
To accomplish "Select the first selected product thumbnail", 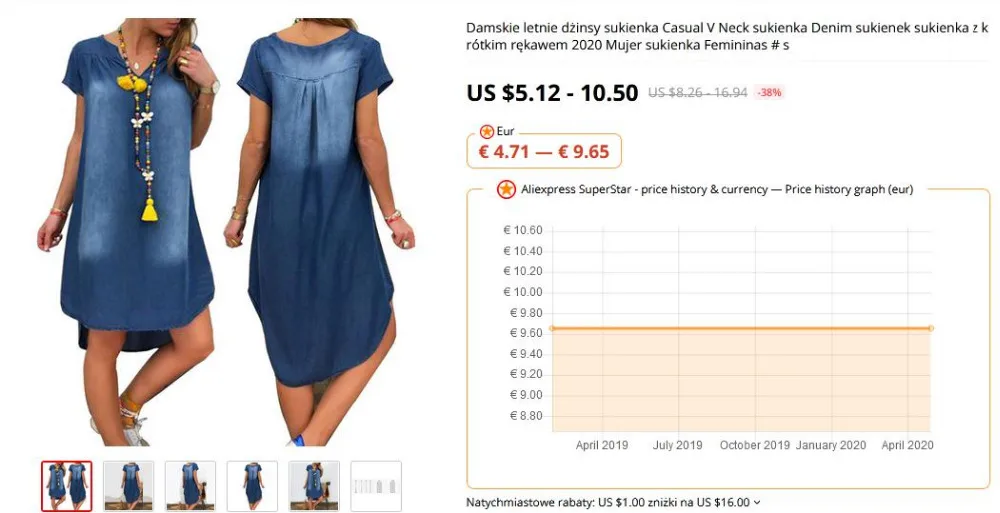I will (67, 486).
